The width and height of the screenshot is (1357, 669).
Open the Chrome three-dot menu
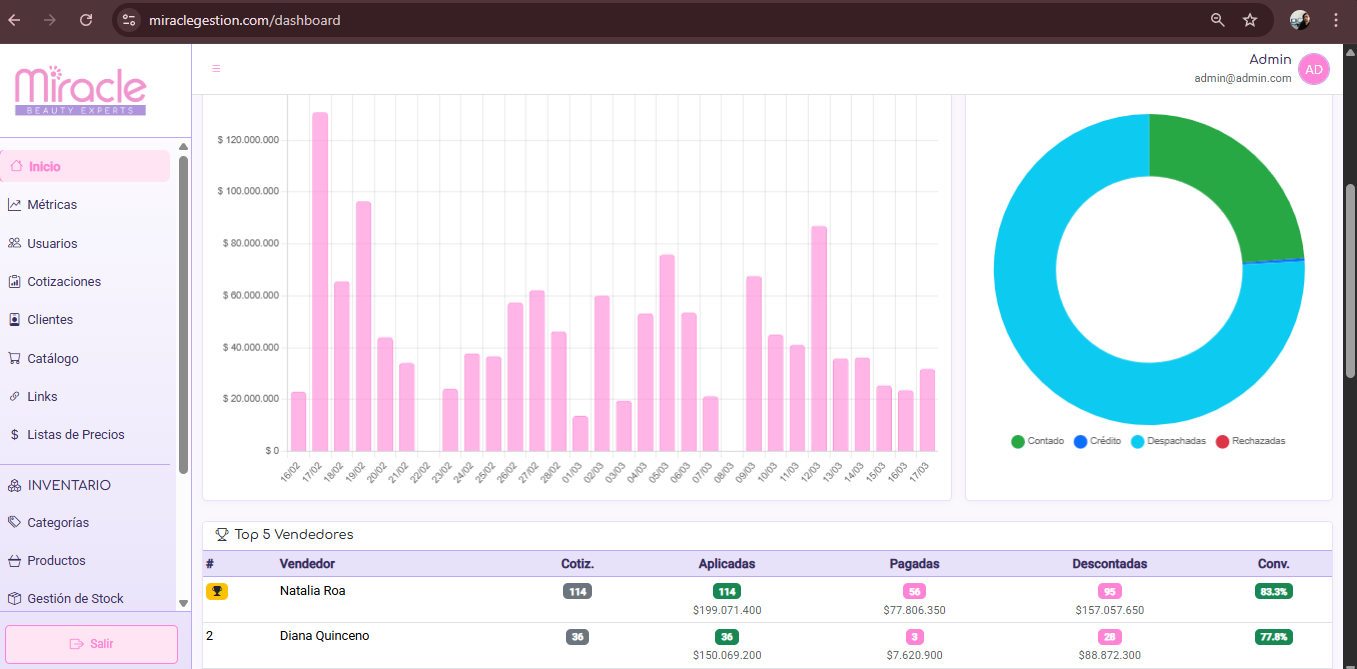click(x=1336, y=20)
